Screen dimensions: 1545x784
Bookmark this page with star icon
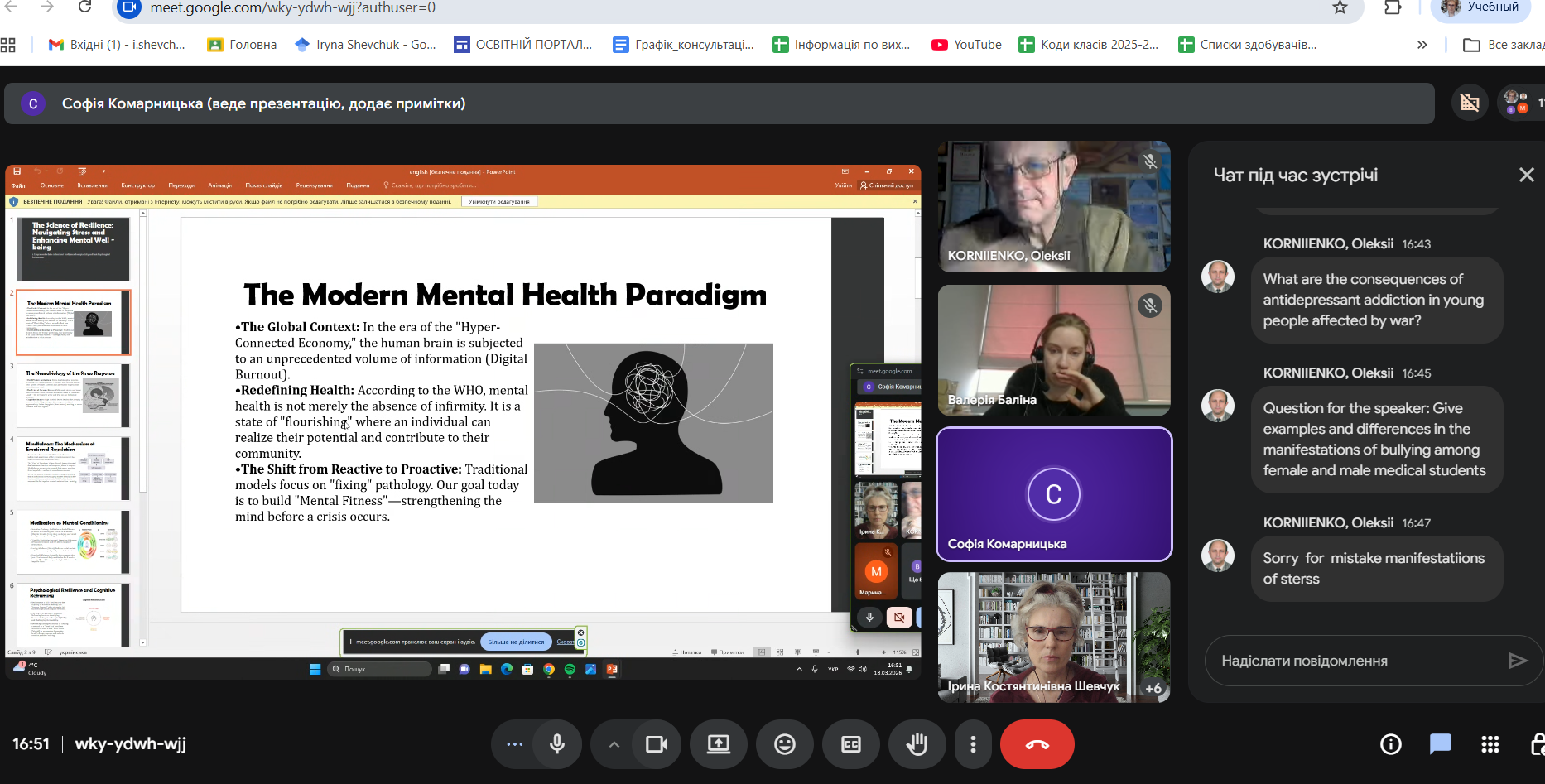[x=1340, y=8]
